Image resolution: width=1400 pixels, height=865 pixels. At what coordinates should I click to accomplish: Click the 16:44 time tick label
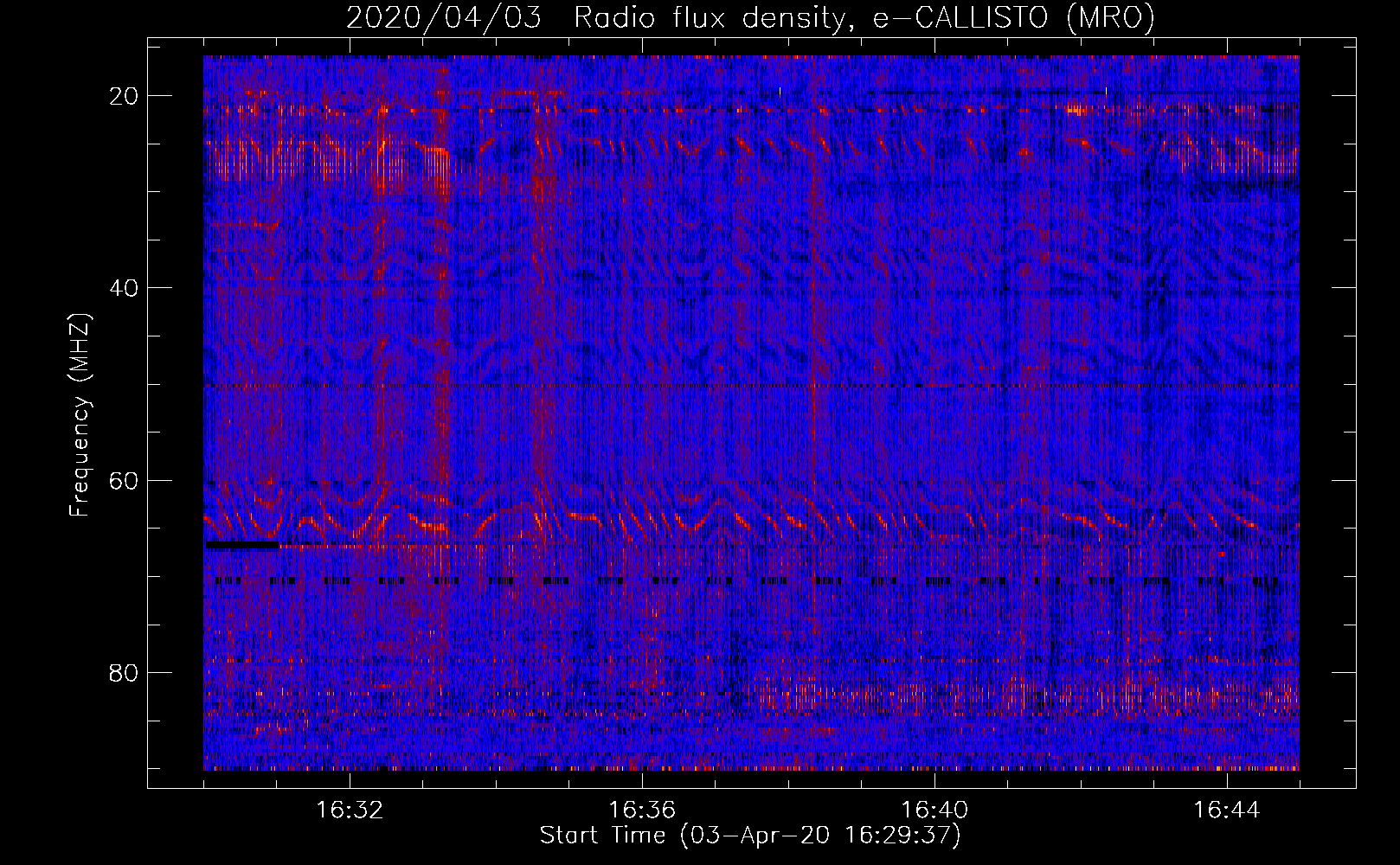tap(1227, 811)
